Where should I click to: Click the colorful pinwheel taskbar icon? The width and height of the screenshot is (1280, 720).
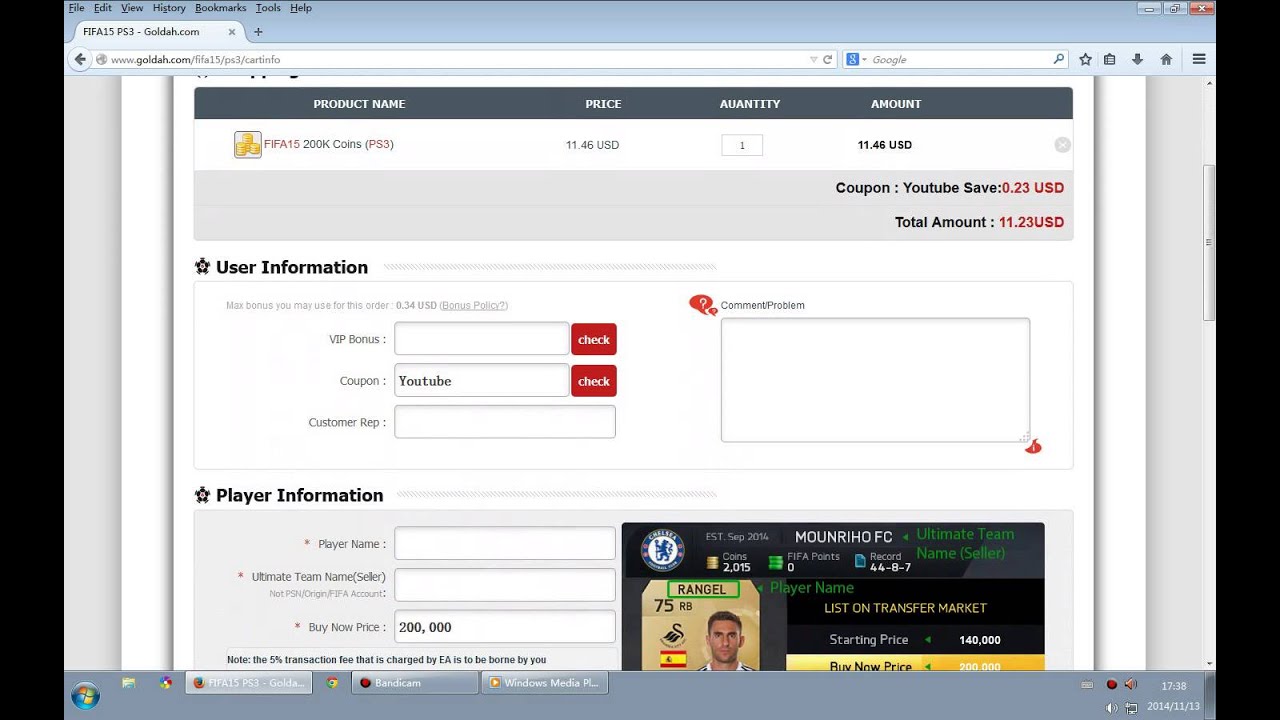pos(166,683)
